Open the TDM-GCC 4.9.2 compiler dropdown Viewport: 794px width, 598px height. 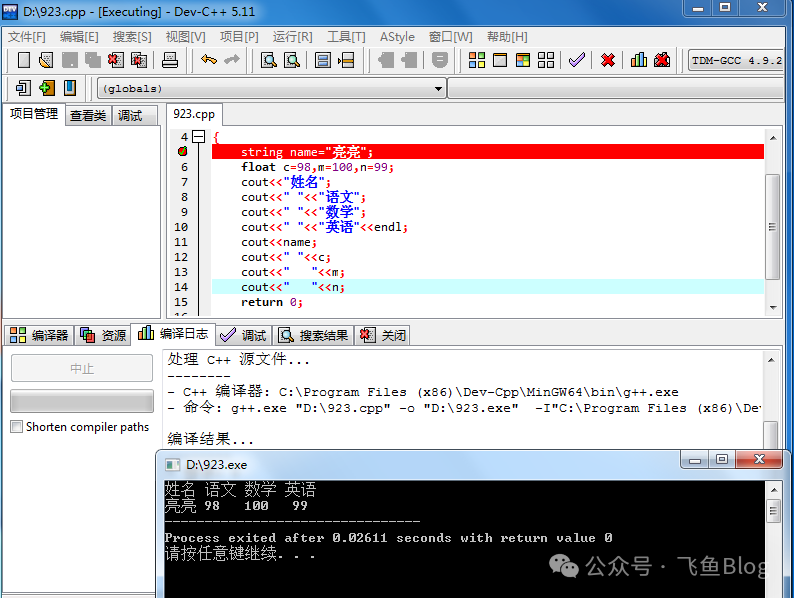coord(736,60)
